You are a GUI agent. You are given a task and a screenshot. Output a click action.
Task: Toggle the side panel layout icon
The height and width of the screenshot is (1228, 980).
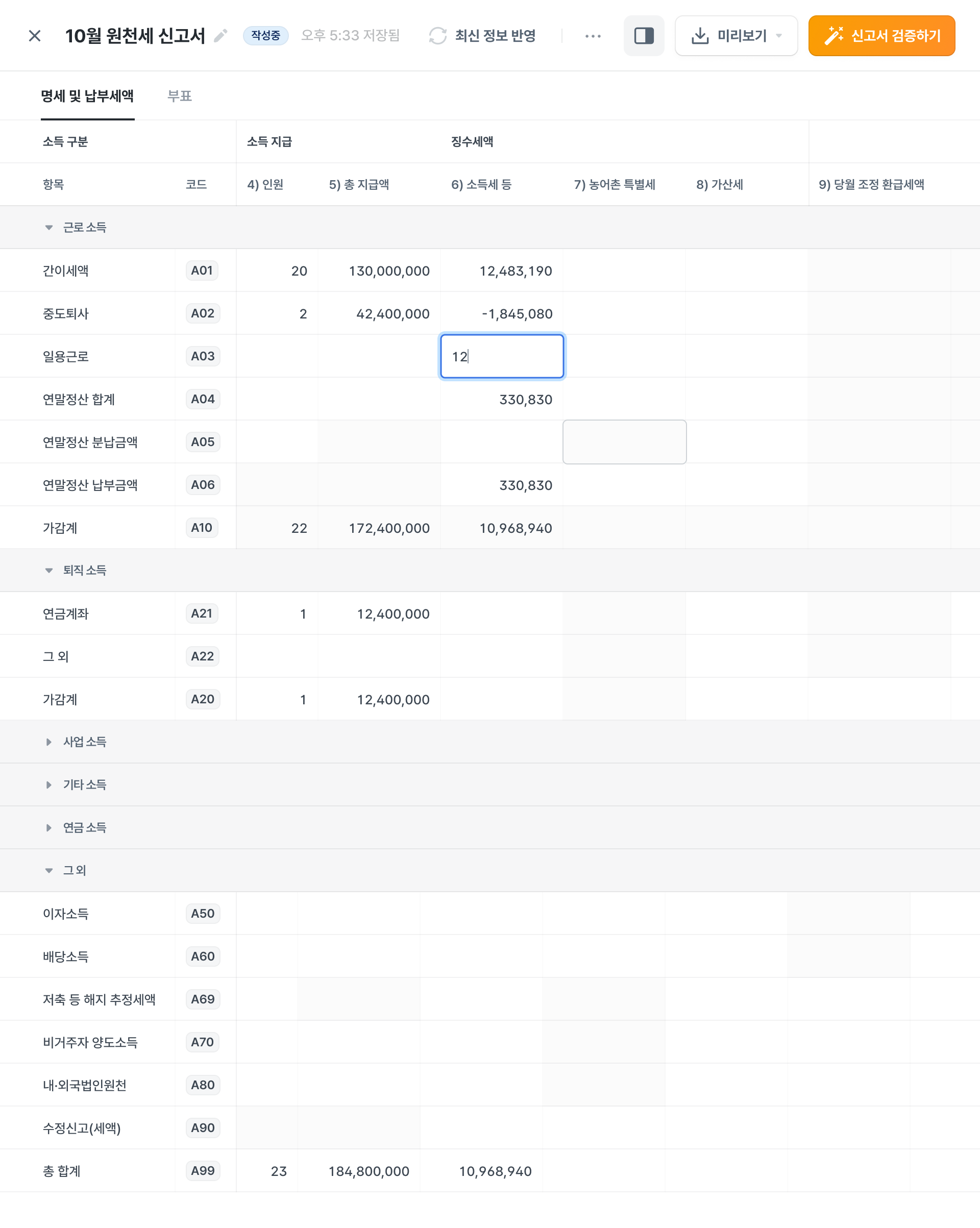tap(643, 36)
